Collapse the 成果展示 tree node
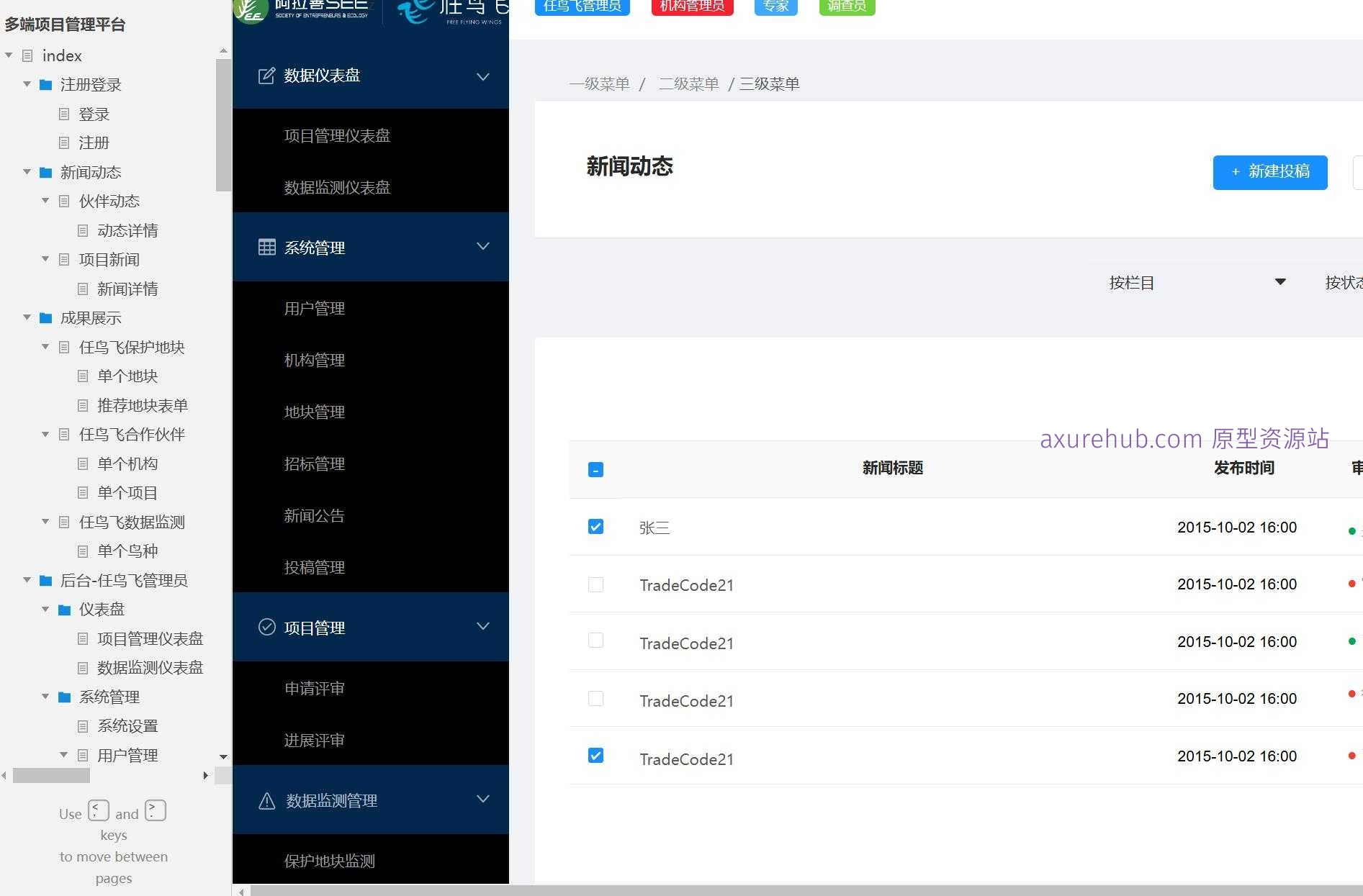 pos(27,317)
